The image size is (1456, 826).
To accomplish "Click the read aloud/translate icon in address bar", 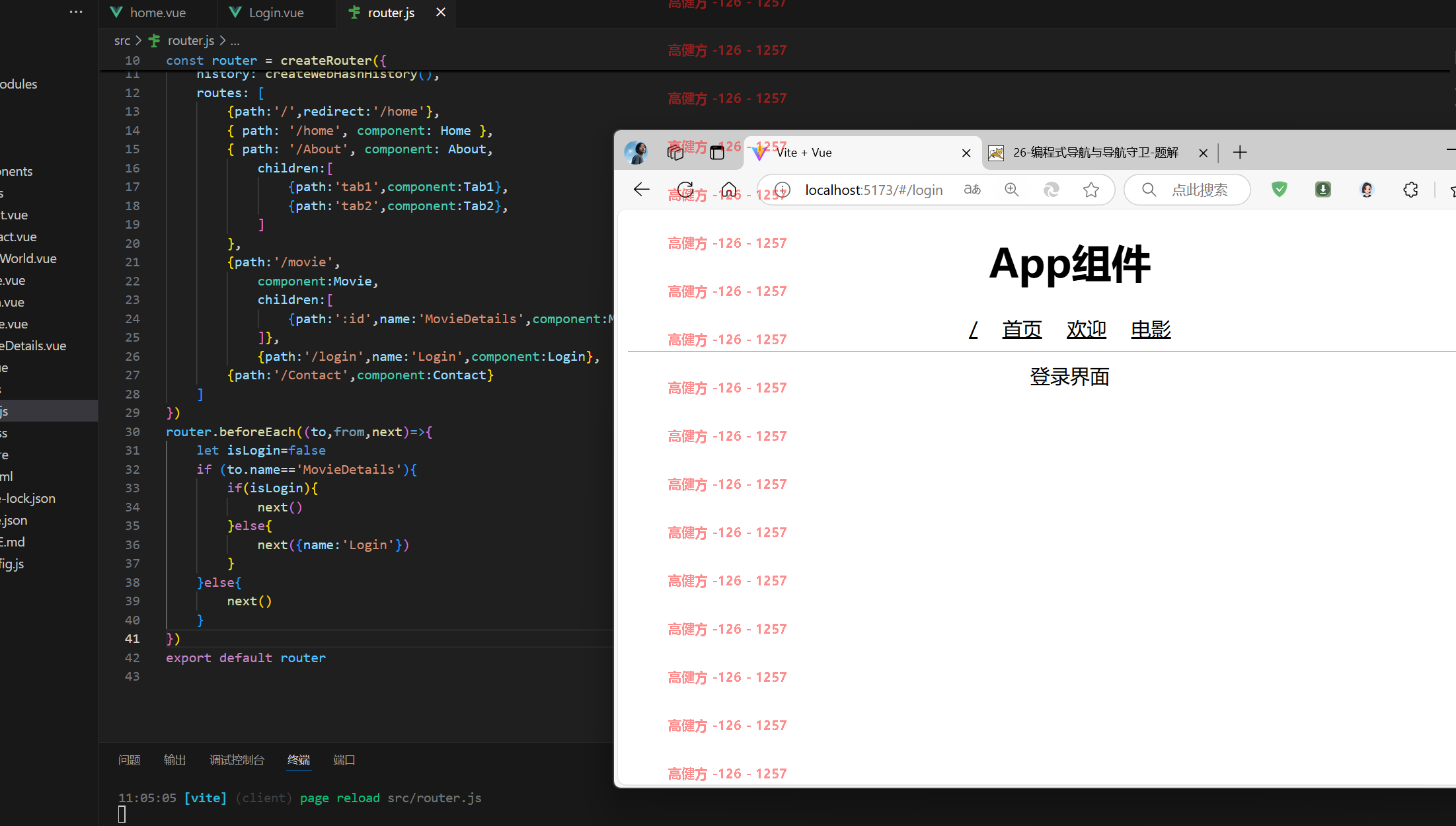I will [972, 190].
